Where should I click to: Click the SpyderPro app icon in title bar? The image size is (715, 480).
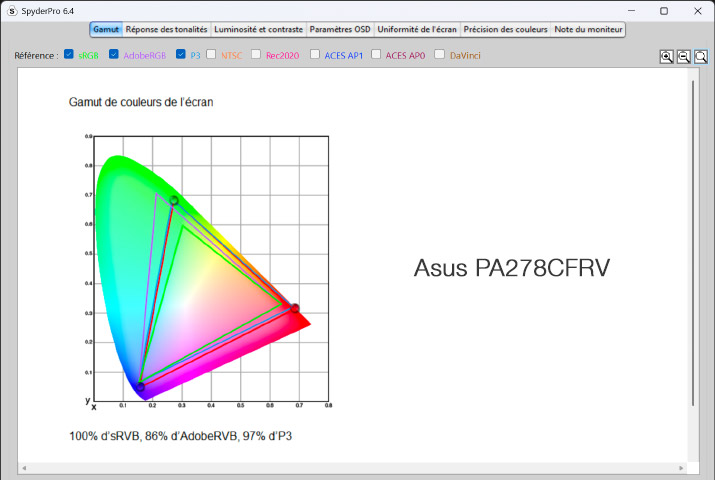coord(12,10)
